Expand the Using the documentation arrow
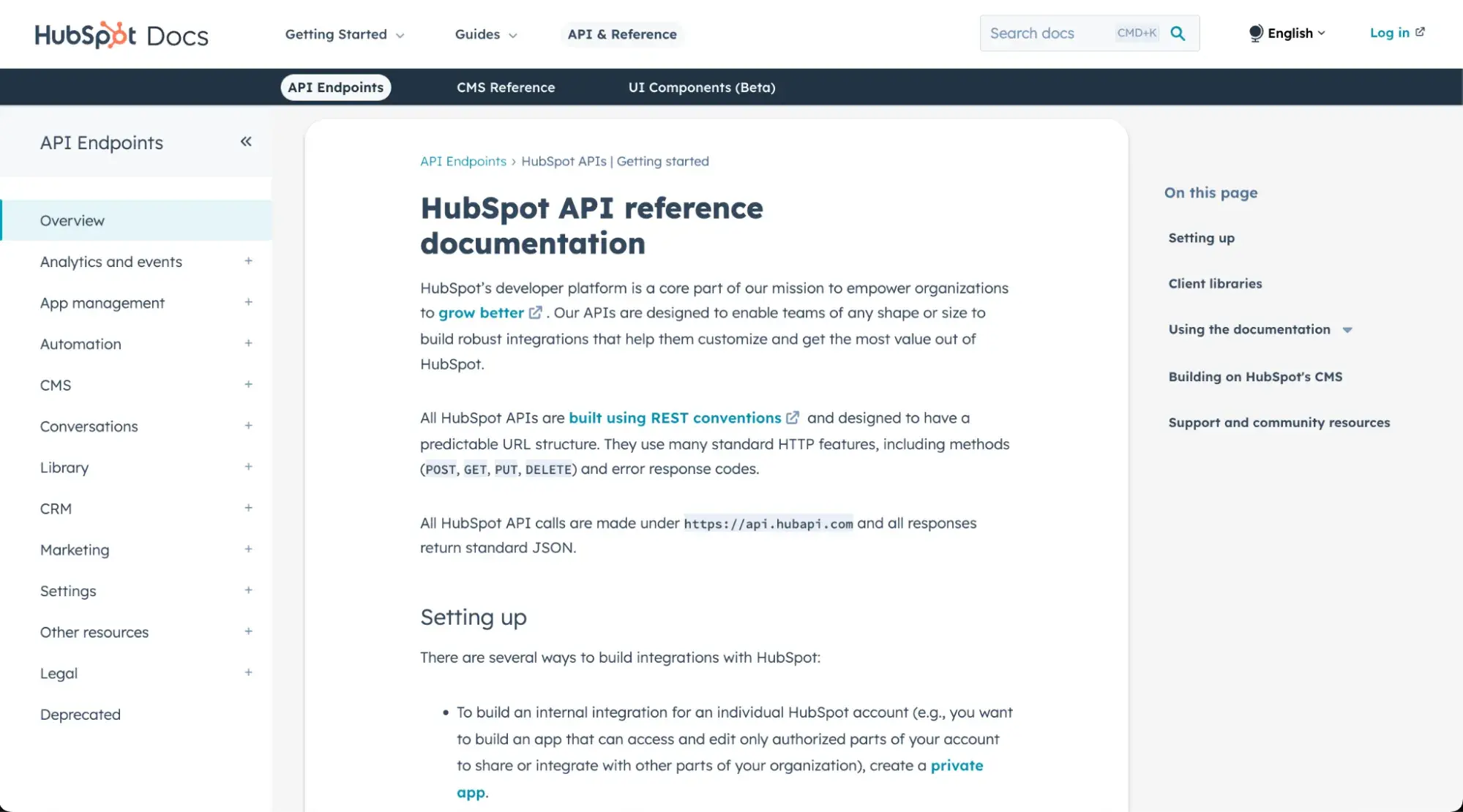The image size is (1463, 812). [x=1347, y=330]
